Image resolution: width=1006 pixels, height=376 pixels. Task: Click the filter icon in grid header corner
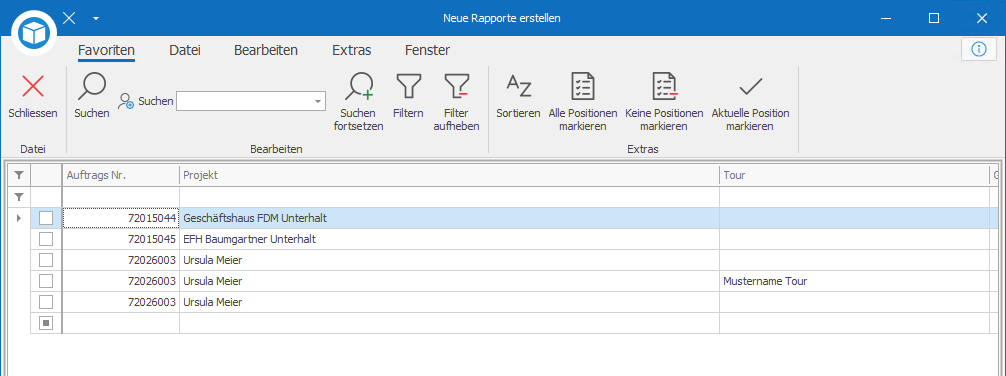click(x=19, y=175)
